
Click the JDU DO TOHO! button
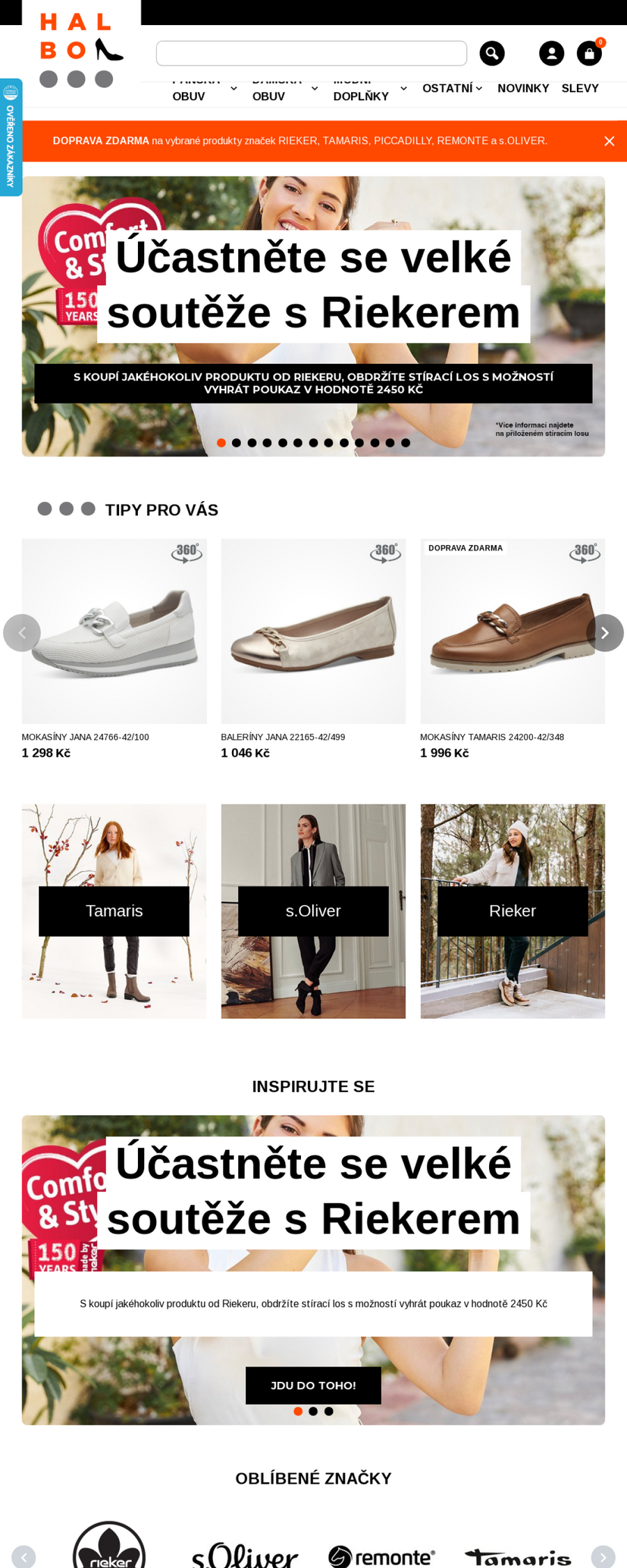(313, 1385)
